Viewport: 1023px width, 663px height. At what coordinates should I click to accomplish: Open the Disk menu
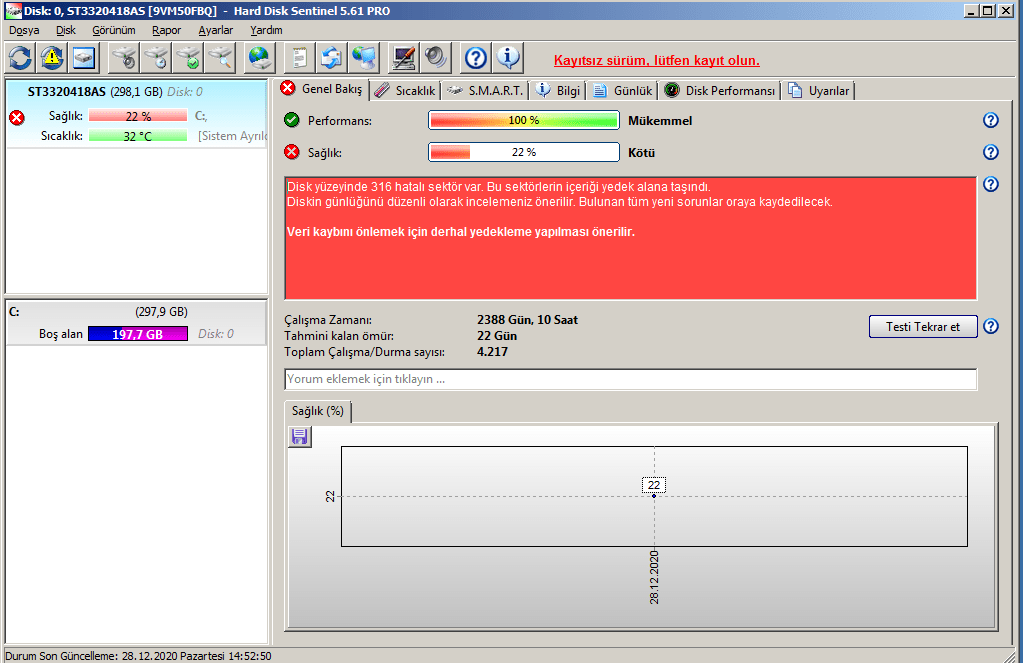(66, 30)
